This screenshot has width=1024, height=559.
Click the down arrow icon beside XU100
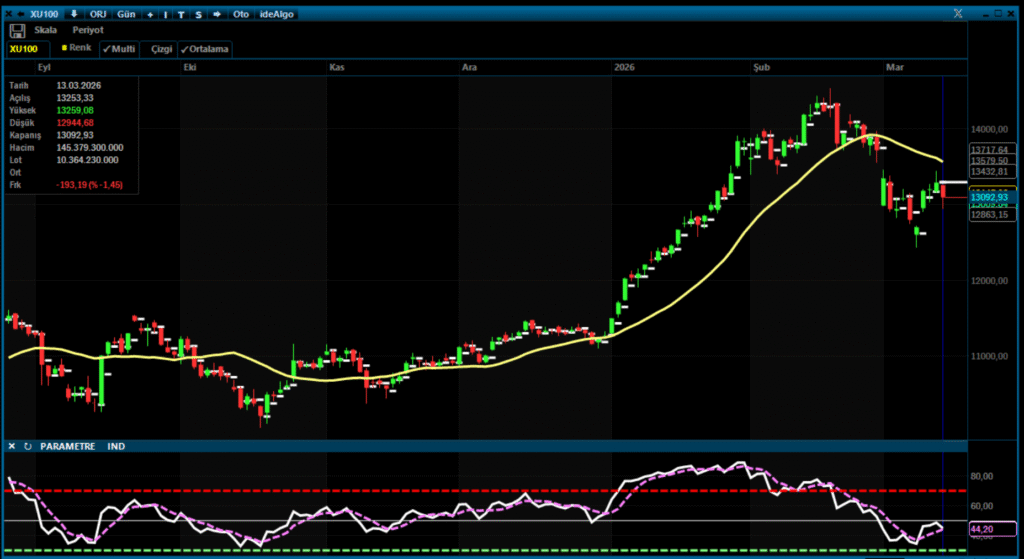[73, 14]
